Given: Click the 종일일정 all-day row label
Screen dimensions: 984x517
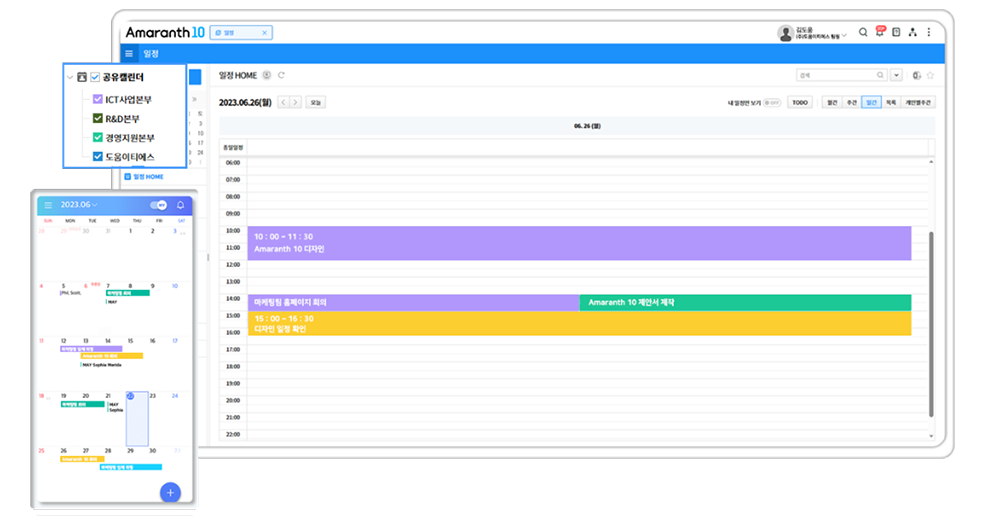Looking at the screenshot, I should point(233,147).
